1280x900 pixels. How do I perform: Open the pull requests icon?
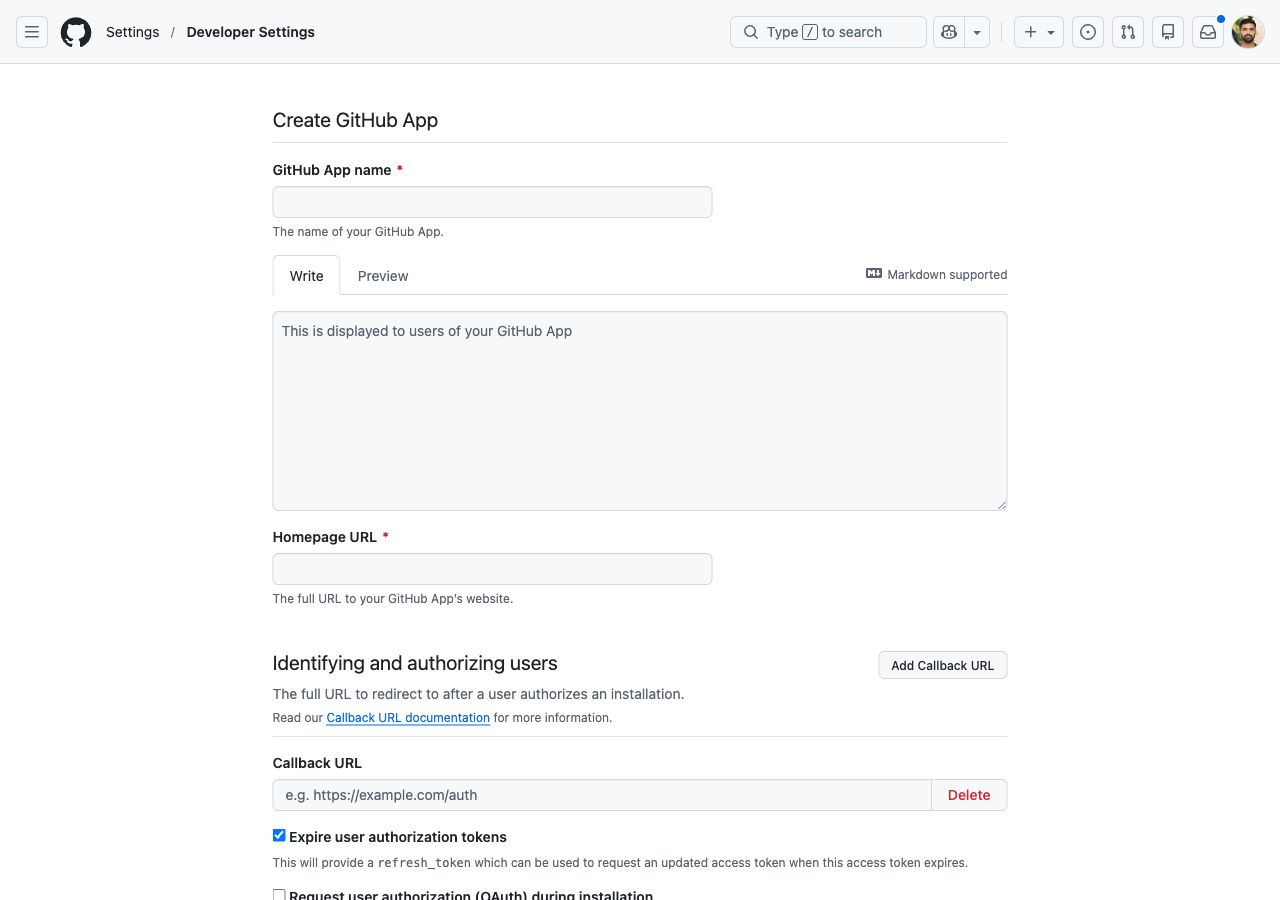pos(1128,32)
